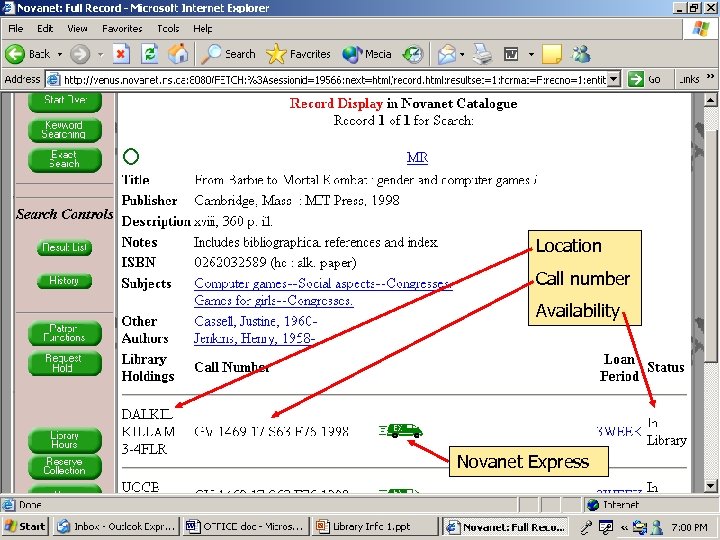Print the page with printer icon

point(482,55)
